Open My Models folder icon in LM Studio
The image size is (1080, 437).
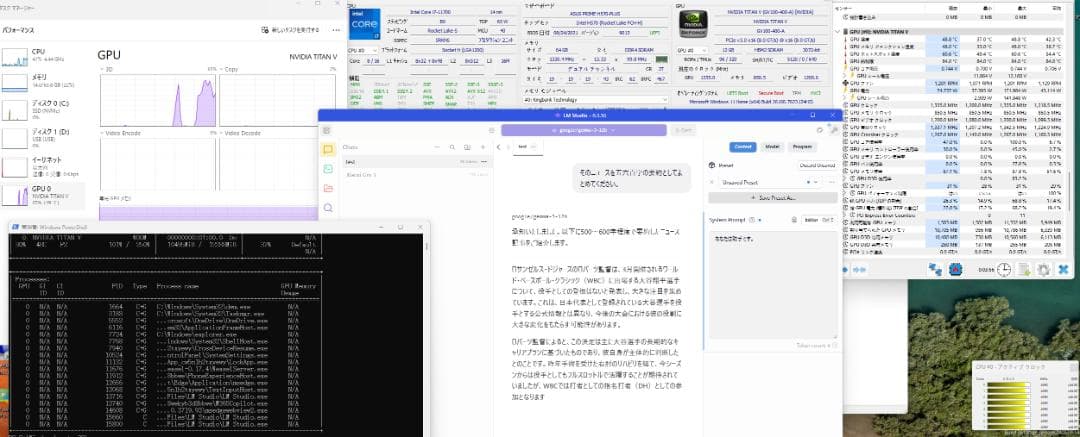point(329,188)
